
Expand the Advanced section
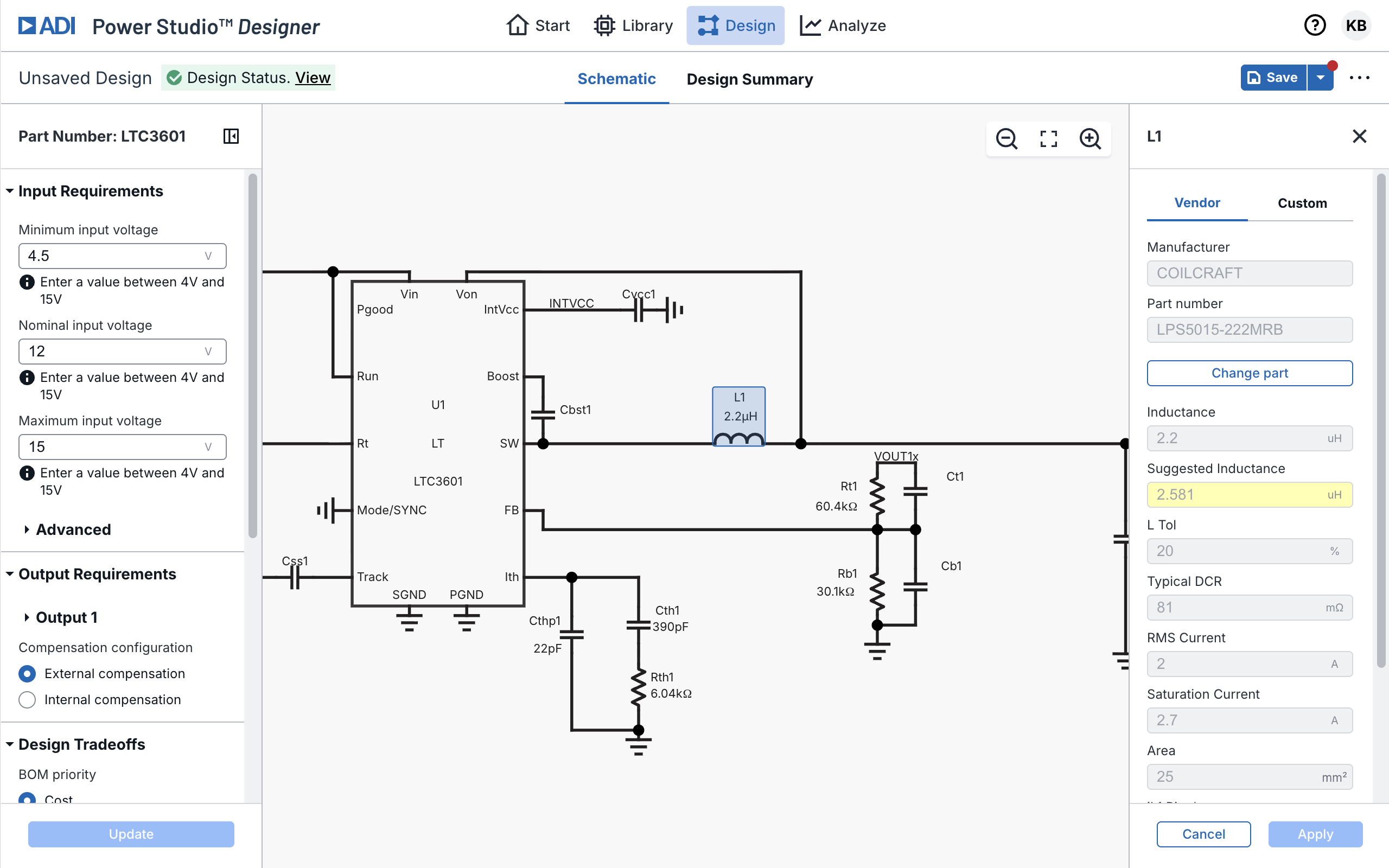tap(27, 529)
